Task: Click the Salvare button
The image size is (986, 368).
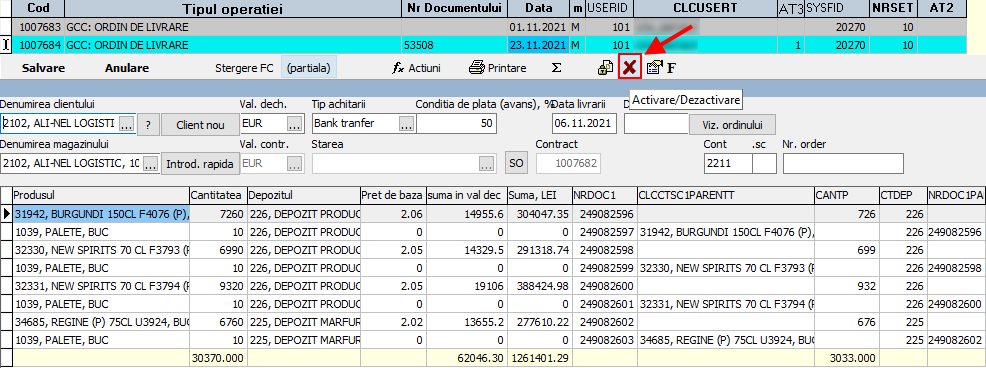Action: pos(43,68)
